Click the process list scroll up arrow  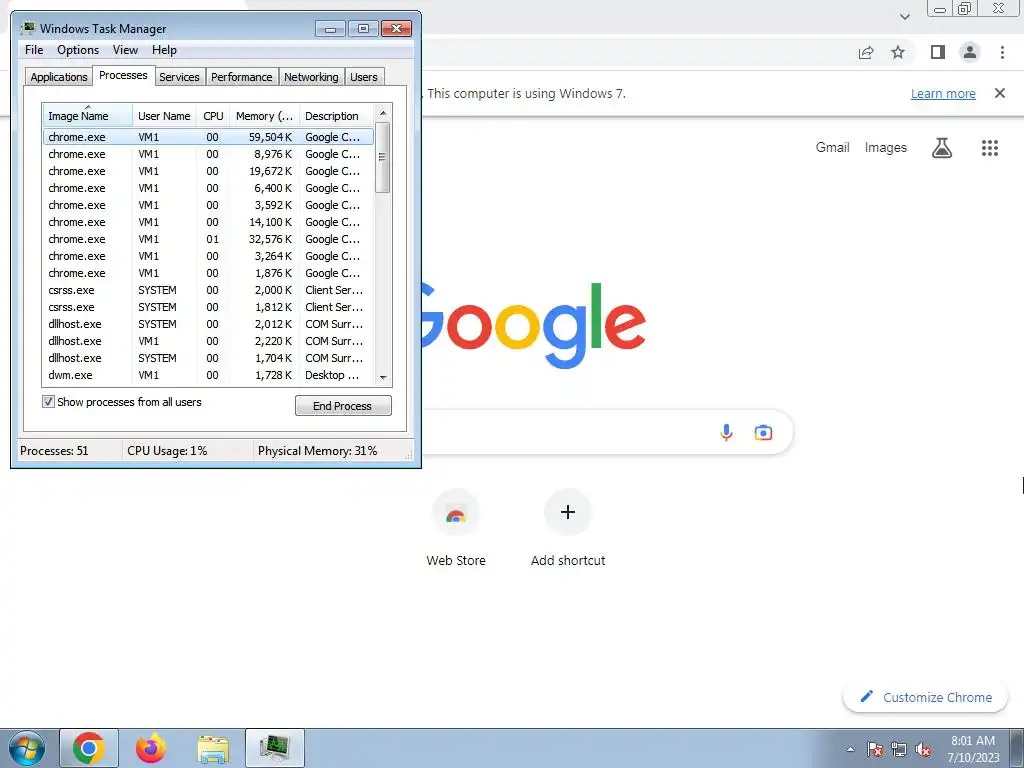point(383,113)
